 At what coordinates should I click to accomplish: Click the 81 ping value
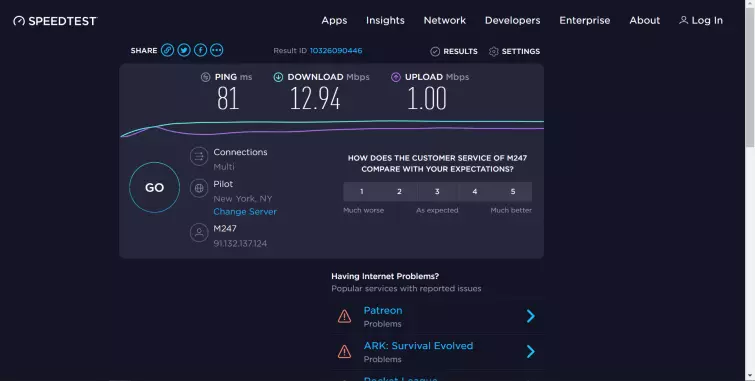pos(227,98)
